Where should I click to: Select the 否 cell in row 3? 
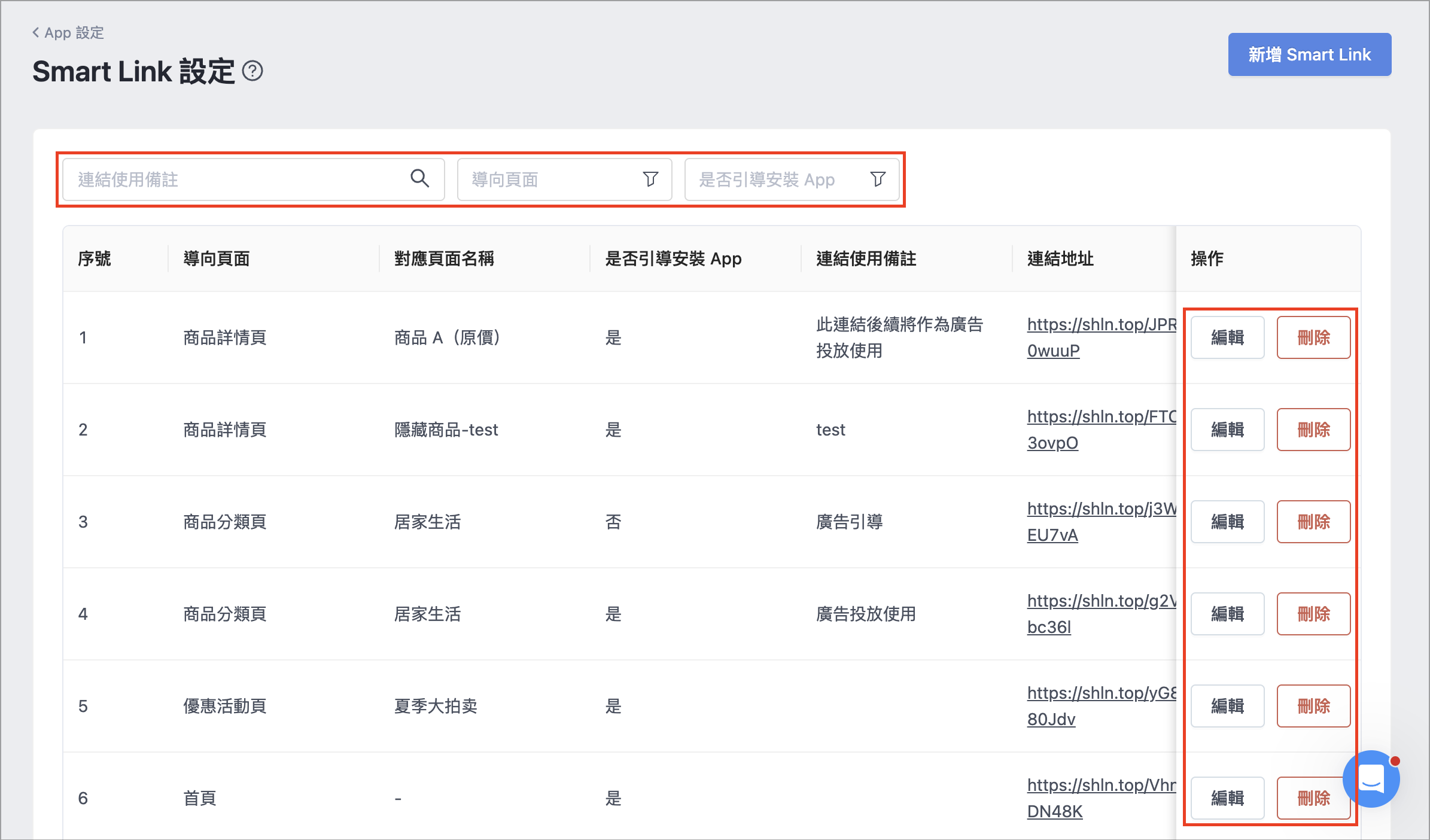[613, 522]
